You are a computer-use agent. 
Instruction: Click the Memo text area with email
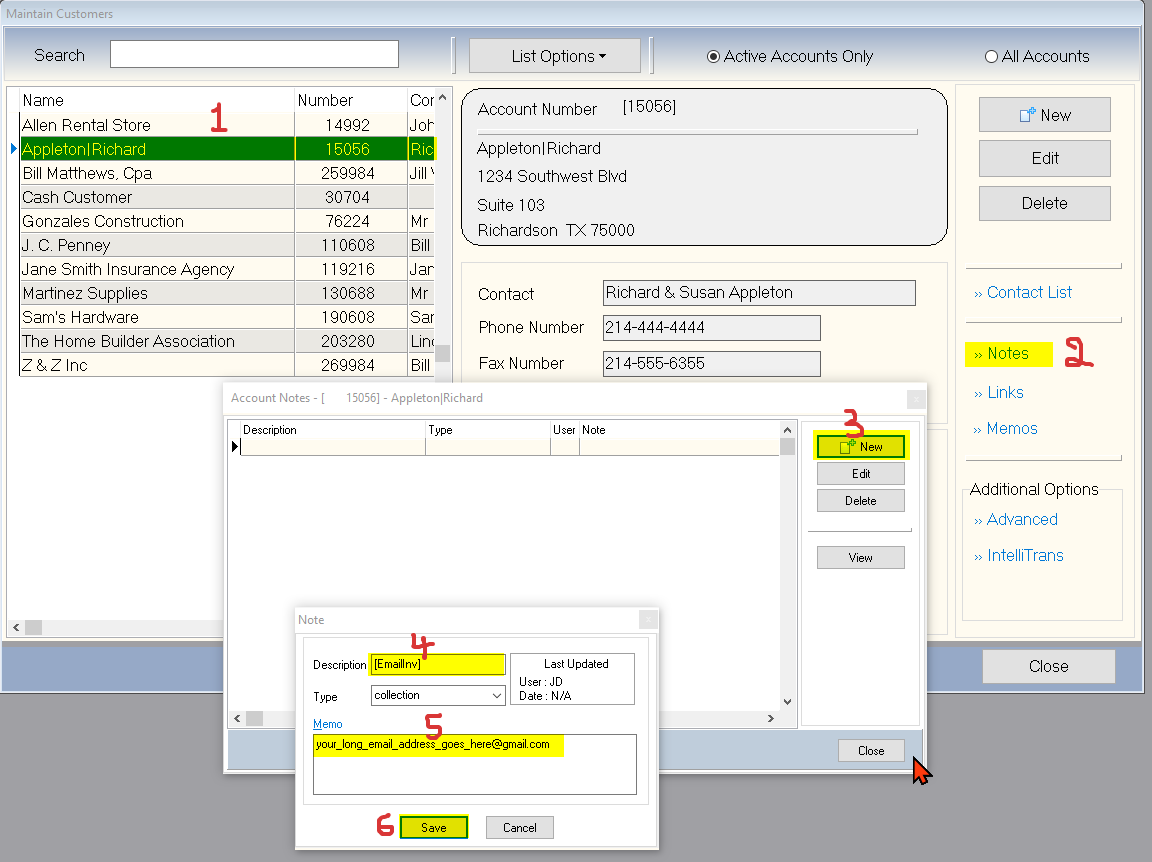pos(475,764)
